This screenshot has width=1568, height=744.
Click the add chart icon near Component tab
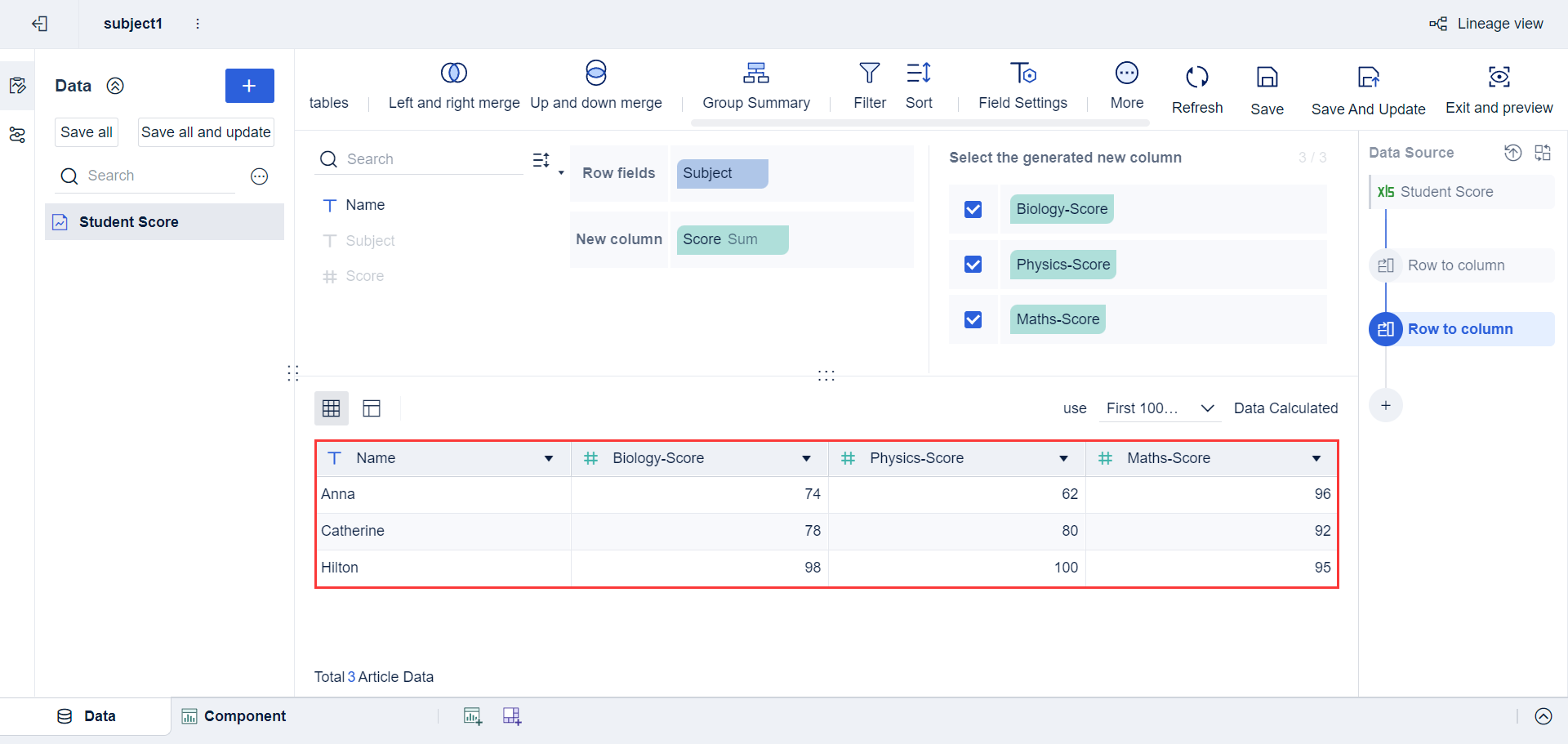point(472,715)
